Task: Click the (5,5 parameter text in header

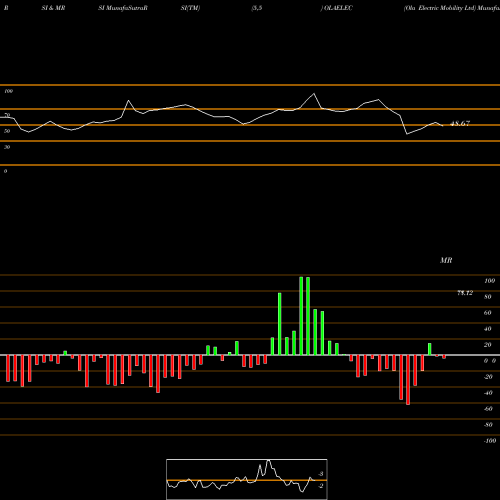Action: [x=257, y=8]
